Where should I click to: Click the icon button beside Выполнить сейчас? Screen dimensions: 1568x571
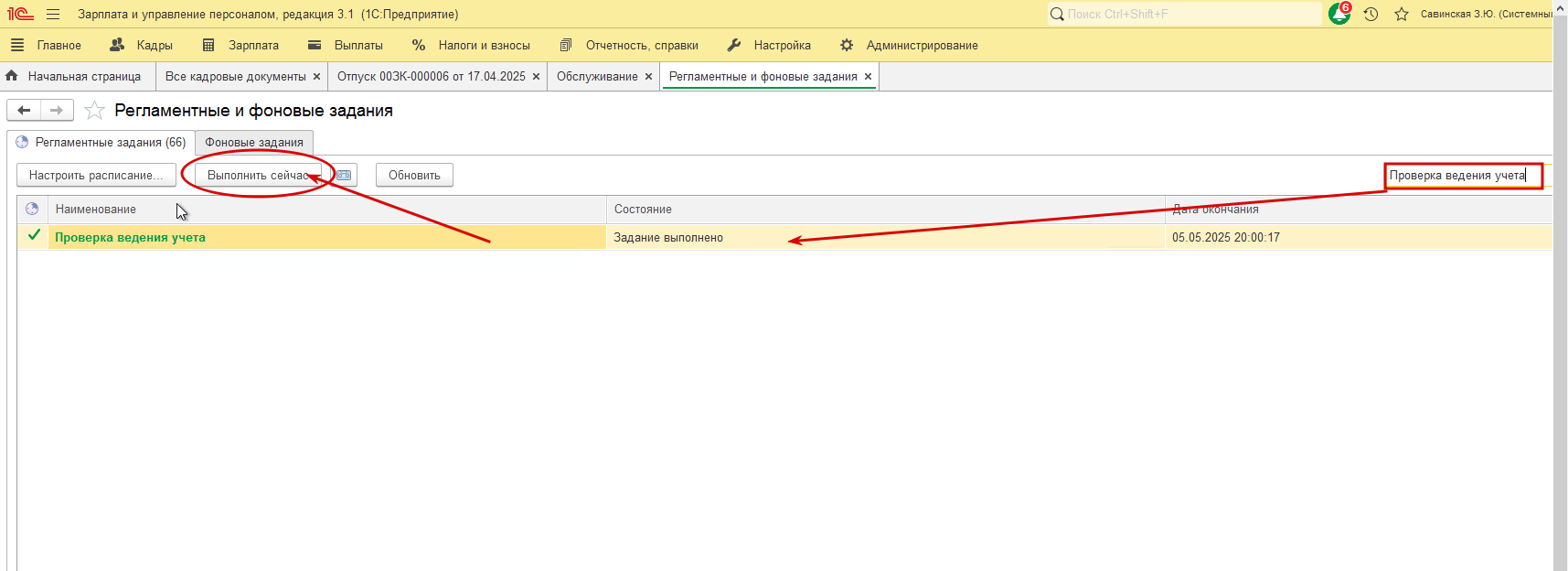344,175
